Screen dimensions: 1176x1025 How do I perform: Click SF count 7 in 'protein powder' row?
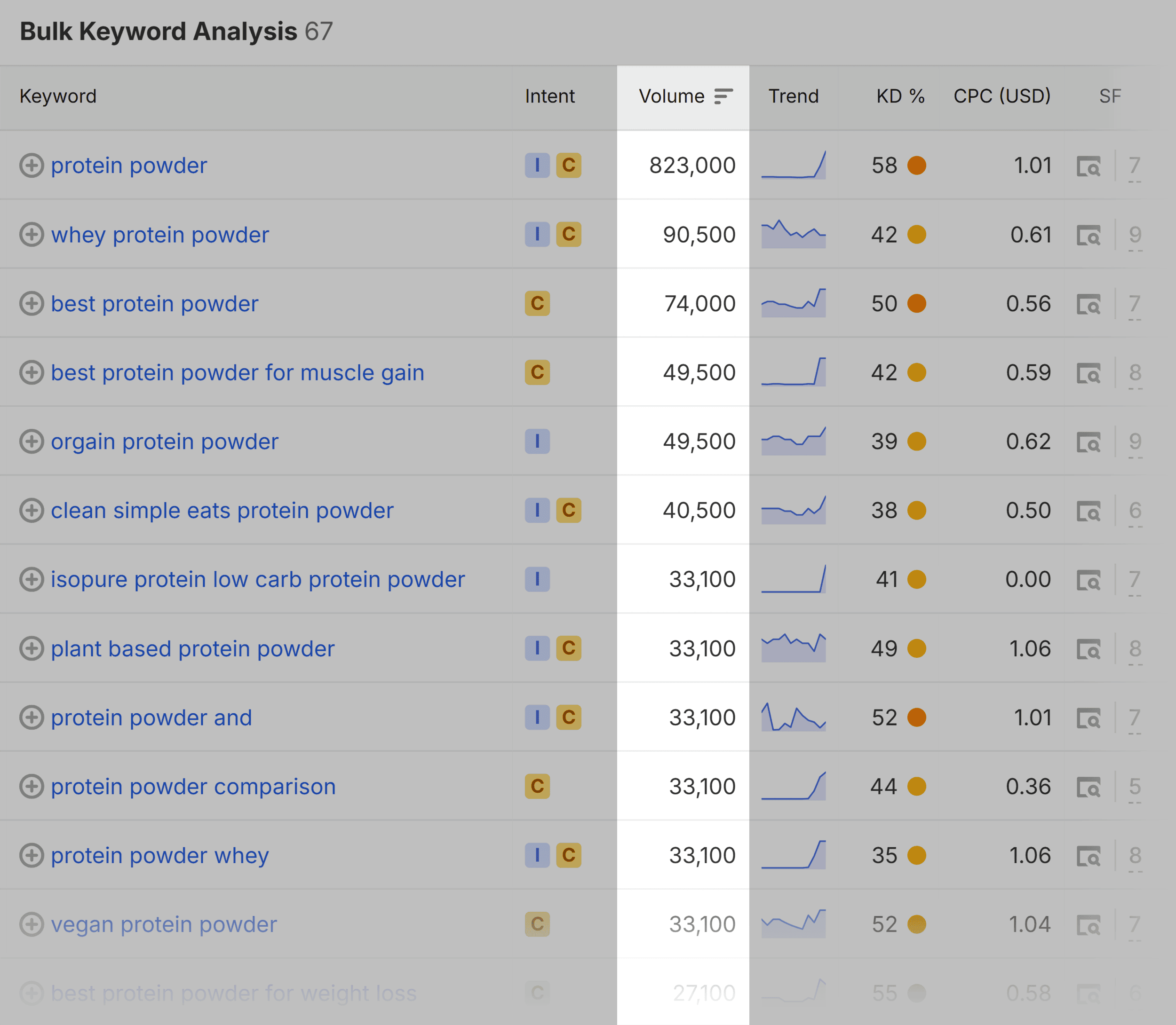[1134, 166]
